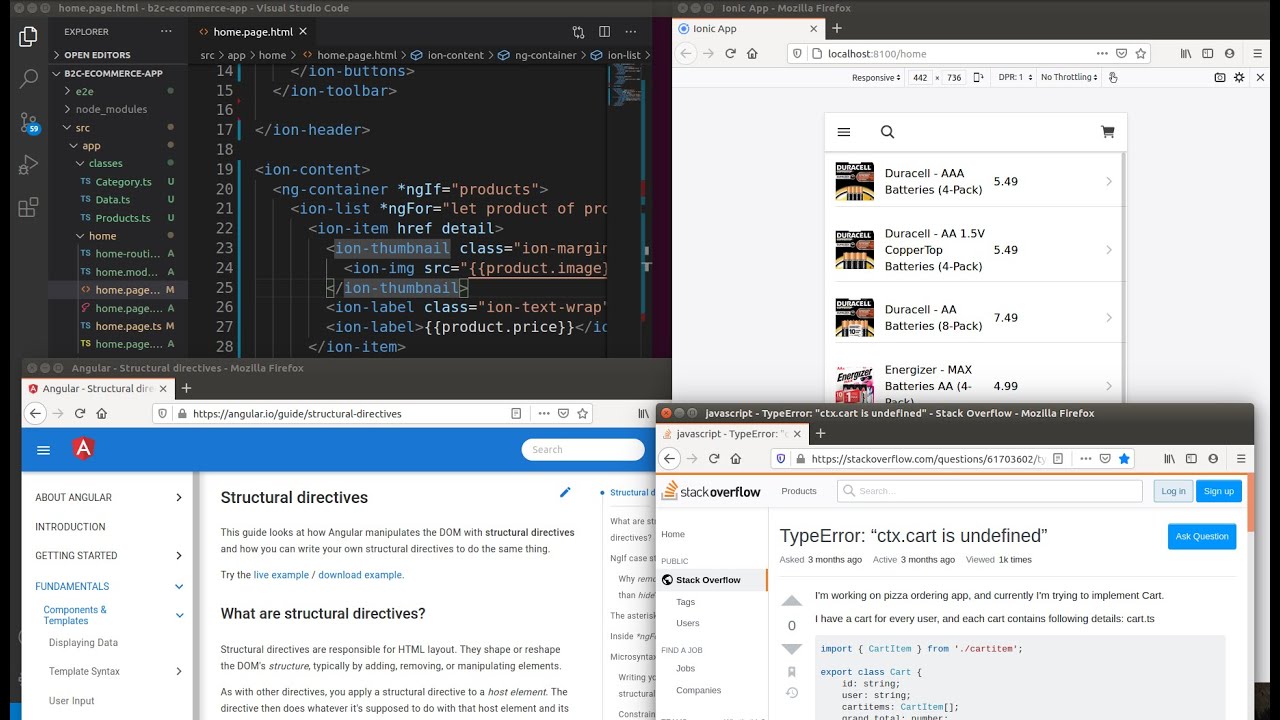Open Source Control view with 59 changes
1280x720 pixels.
coord(29,122)
